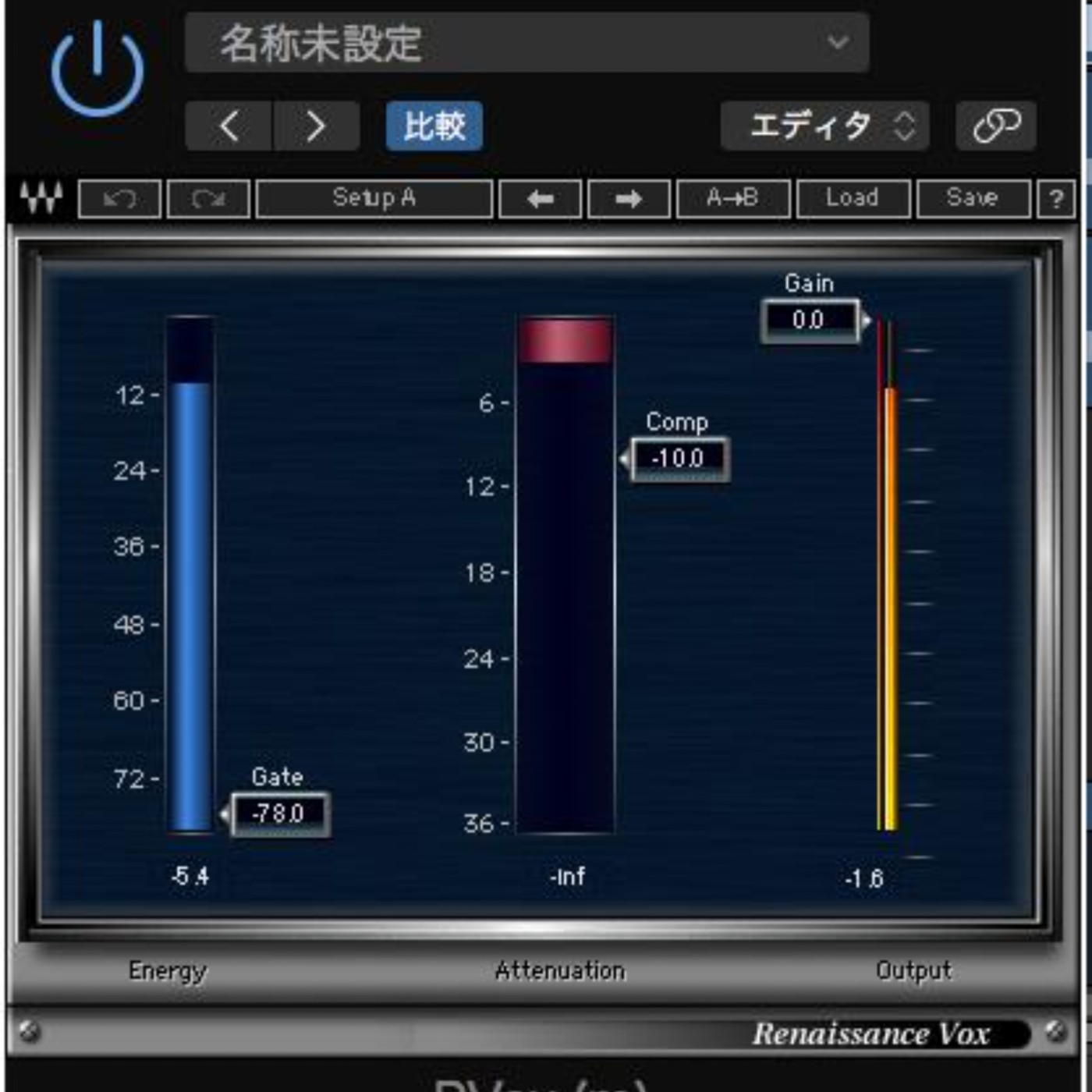Click the Load button
Image resolution: width=1092 pixels, height=1092 pixels.
[853, 199]
